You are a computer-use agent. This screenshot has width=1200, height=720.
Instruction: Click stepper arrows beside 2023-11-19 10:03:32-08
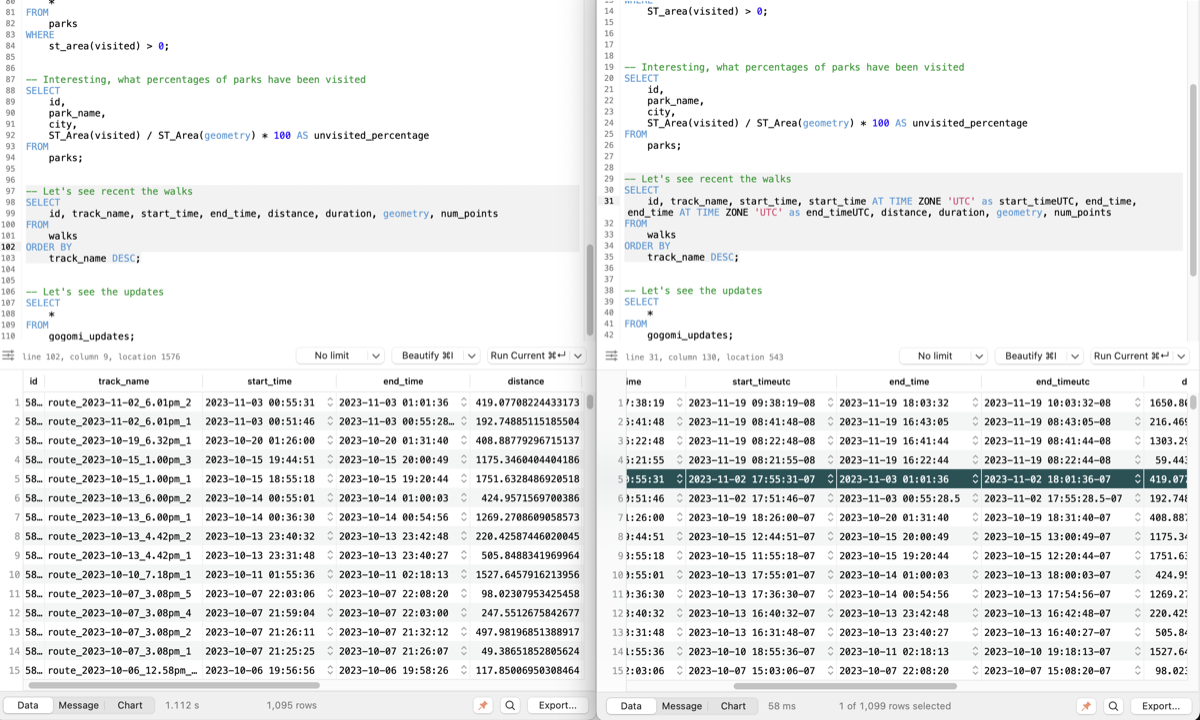[1137, 402]
